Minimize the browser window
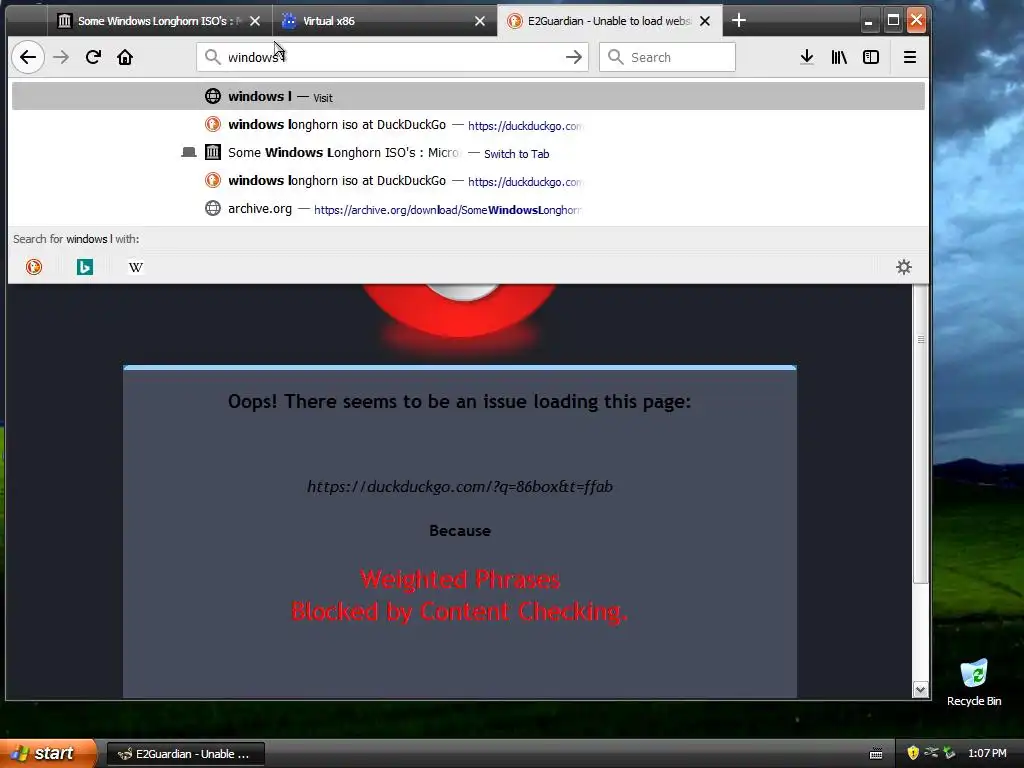Viewport: 1024px width, 768px height. 868,21
